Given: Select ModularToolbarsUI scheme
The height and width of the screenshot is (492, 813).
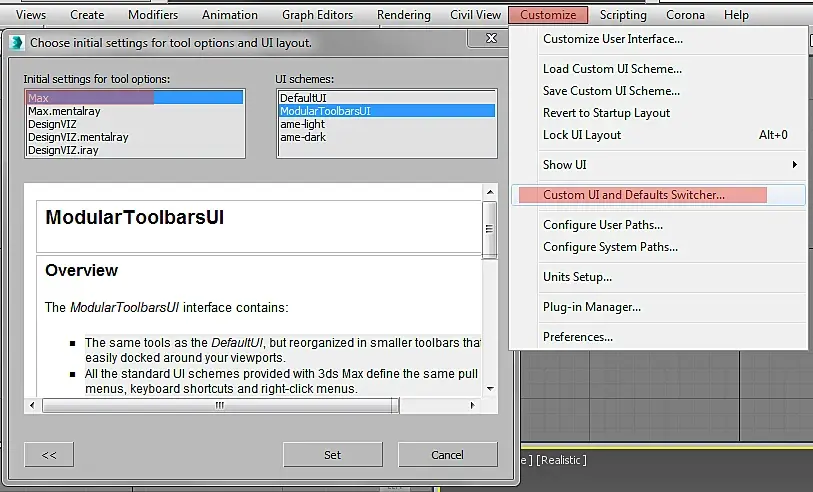Looking at the screenshot, I should pyautogui.click(x=387, y=111).
